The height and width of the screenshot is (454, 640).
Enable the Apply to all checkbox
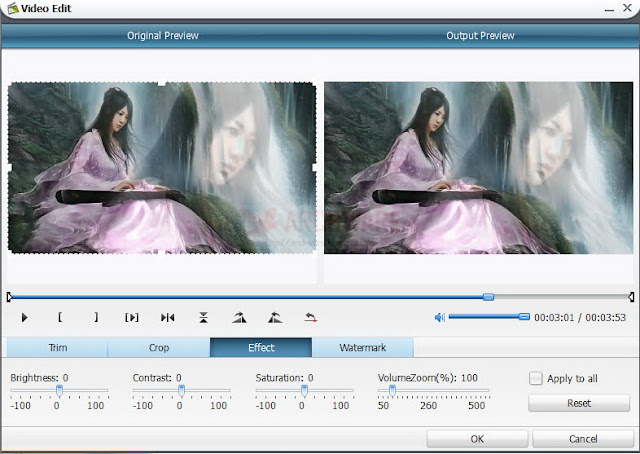tap(536, 378)
